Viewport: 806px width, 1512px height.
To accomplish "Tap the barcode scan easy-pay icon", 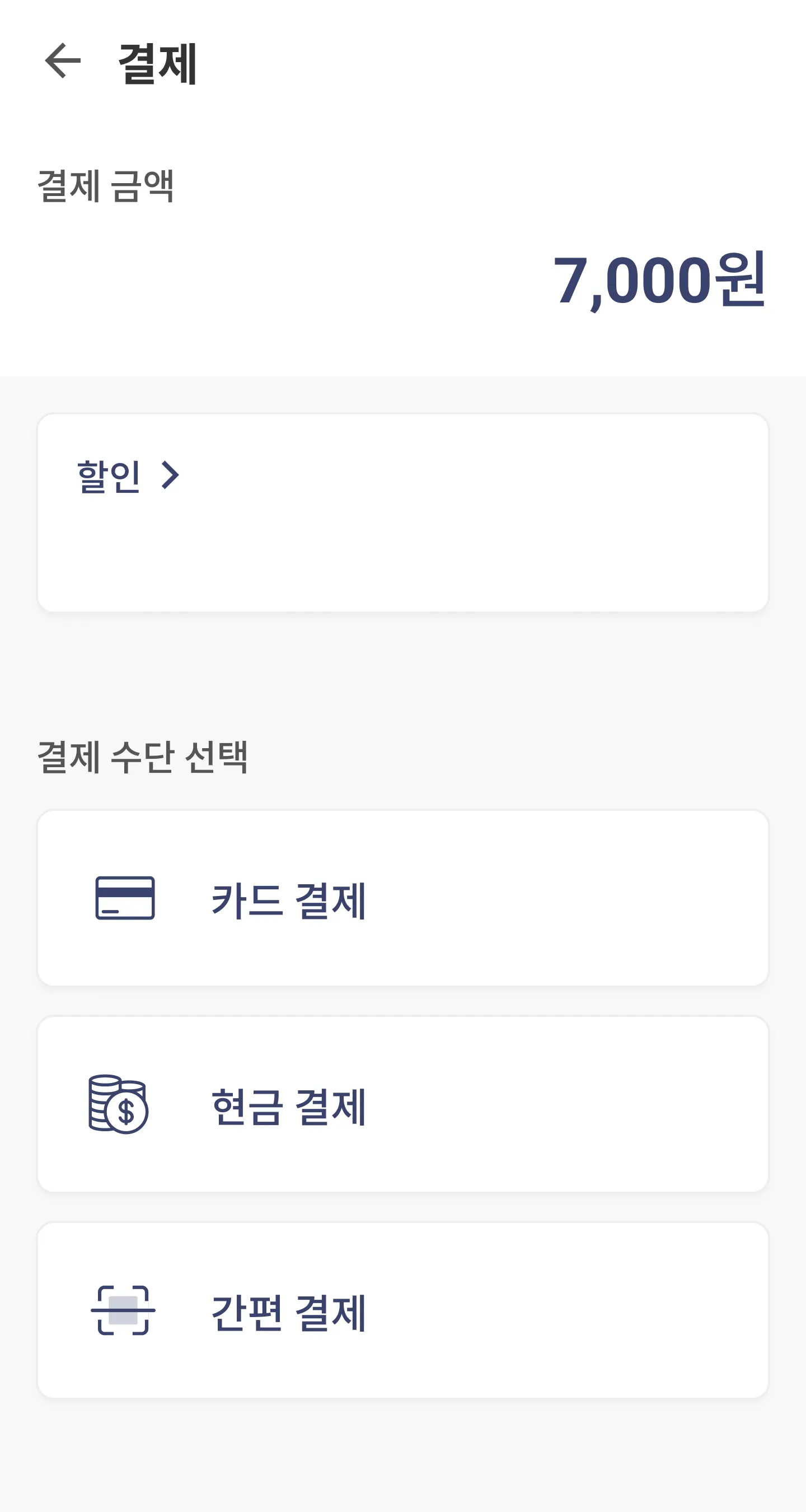I will click(123, 1310).
